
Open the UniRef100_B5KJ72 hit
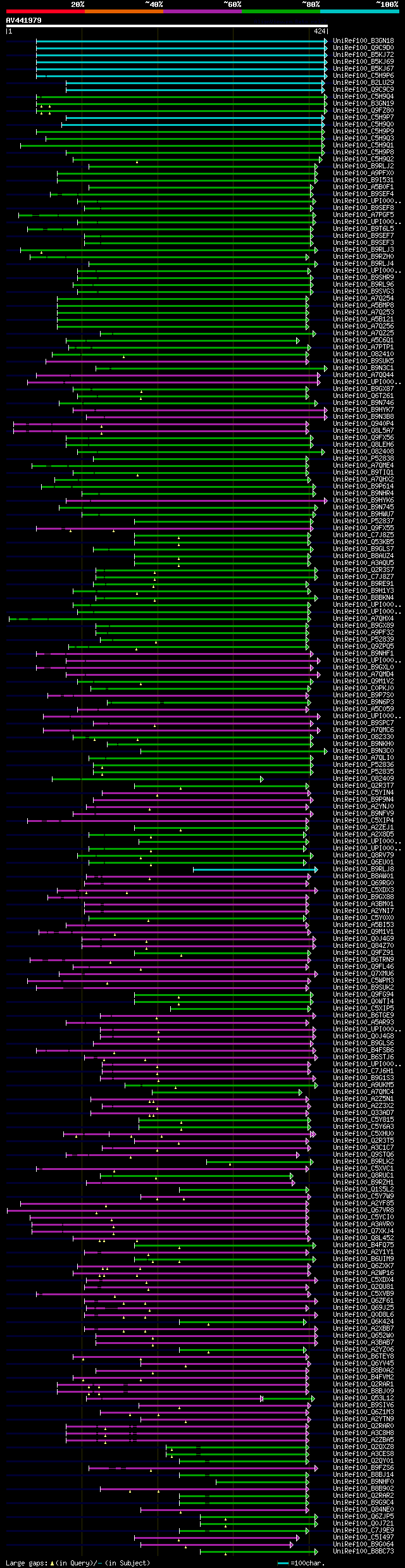point(363,55)
